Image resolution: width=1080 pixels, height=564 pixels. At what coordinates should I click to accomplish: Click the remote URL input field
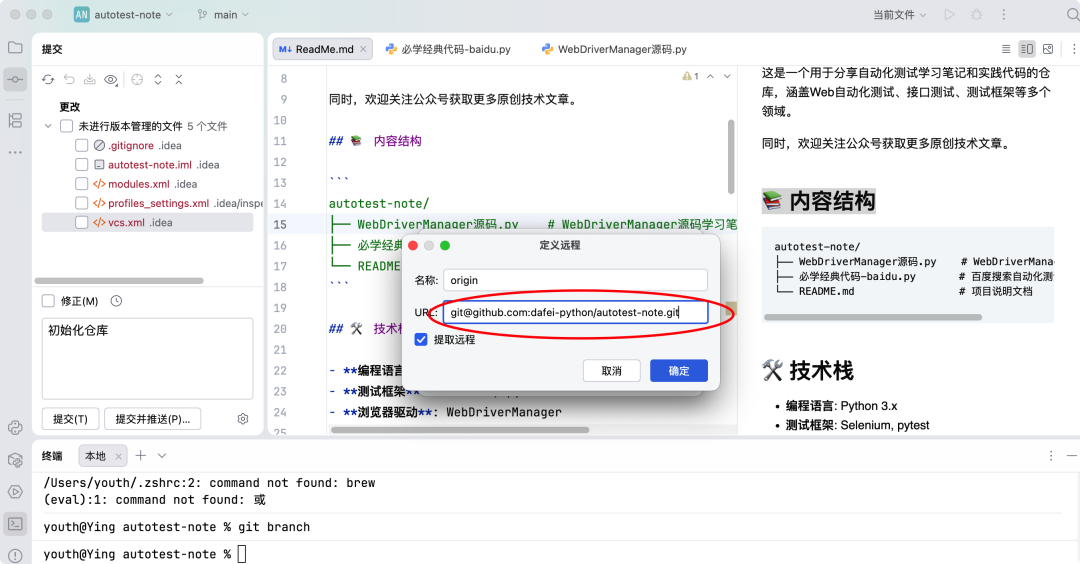coord(575,312)
